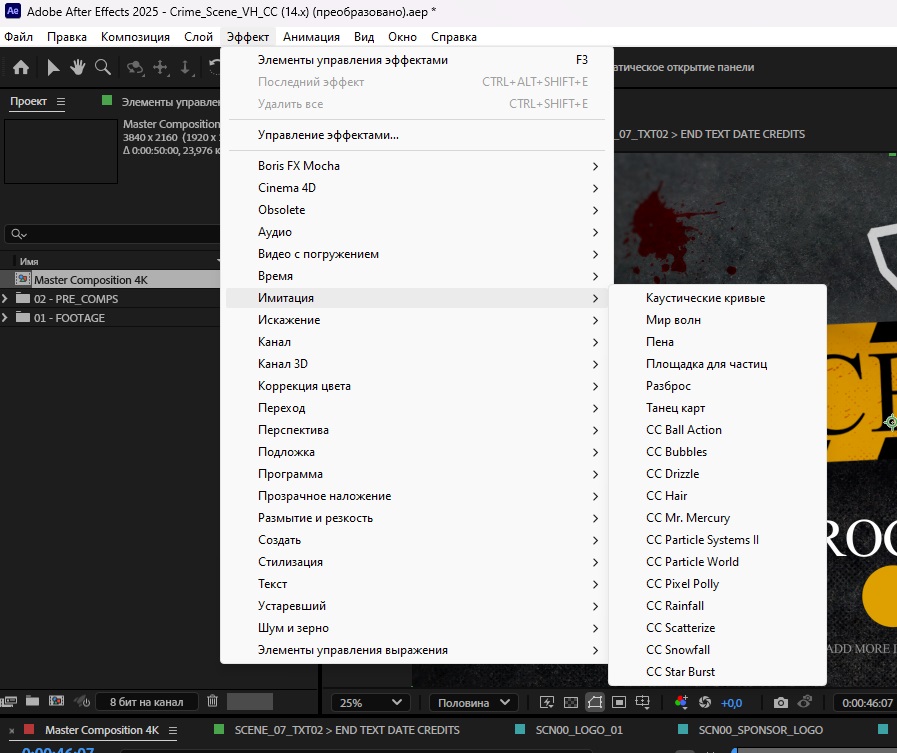Create new folder in Project panel
Screen dimensions: 897x753
(33, 702)
